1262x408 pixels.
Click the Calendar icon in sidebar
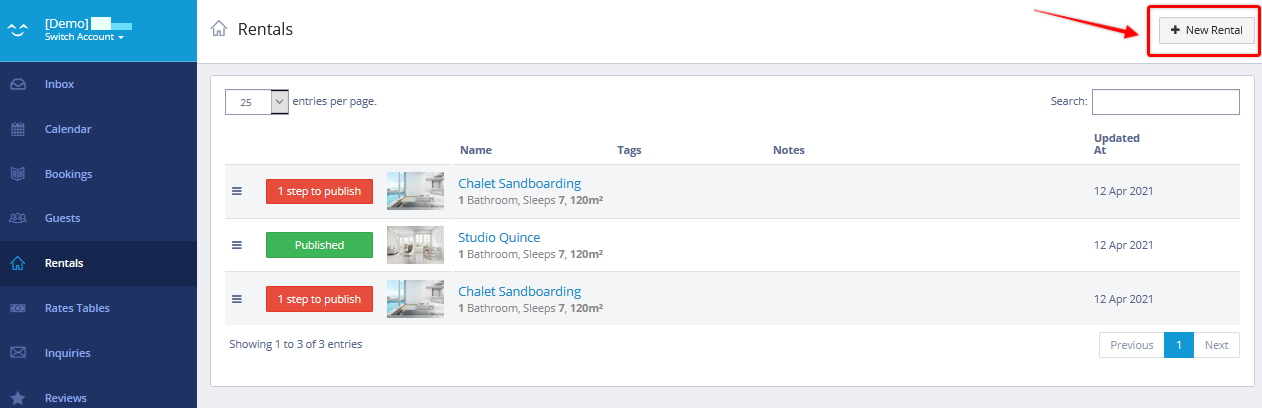pyautogui.click(x=17, y=129)
